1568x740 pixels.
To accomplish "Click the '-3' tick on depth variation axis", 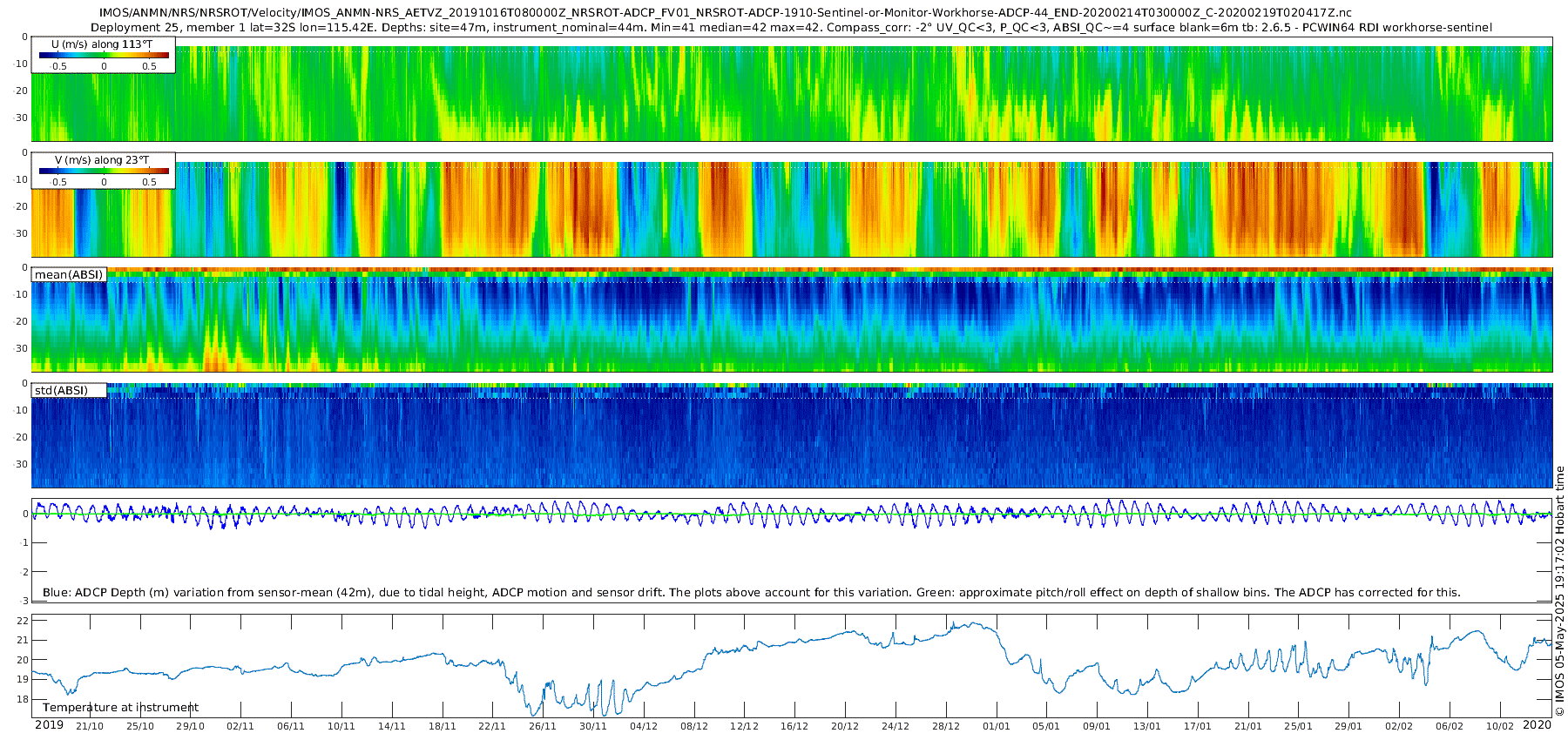I will pos(24,601).
